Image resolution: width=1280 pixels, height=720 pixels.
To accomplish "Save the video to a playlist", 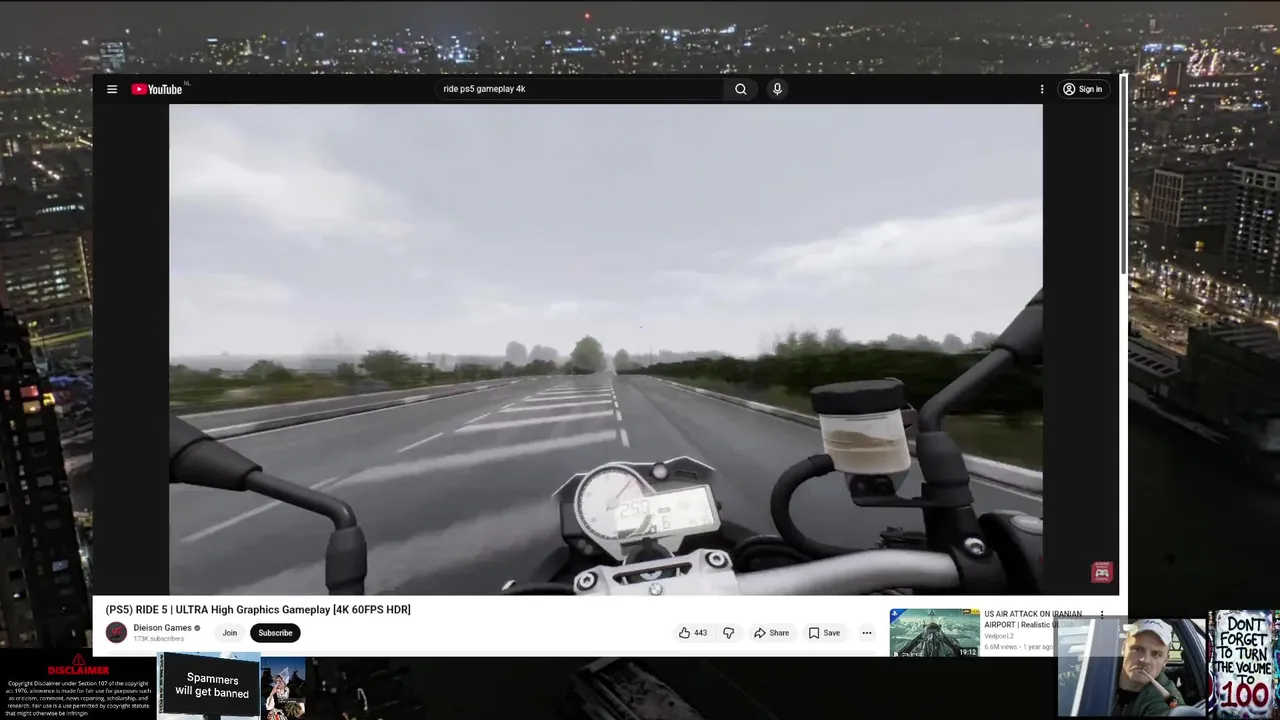I will click(x=824, y=633).
